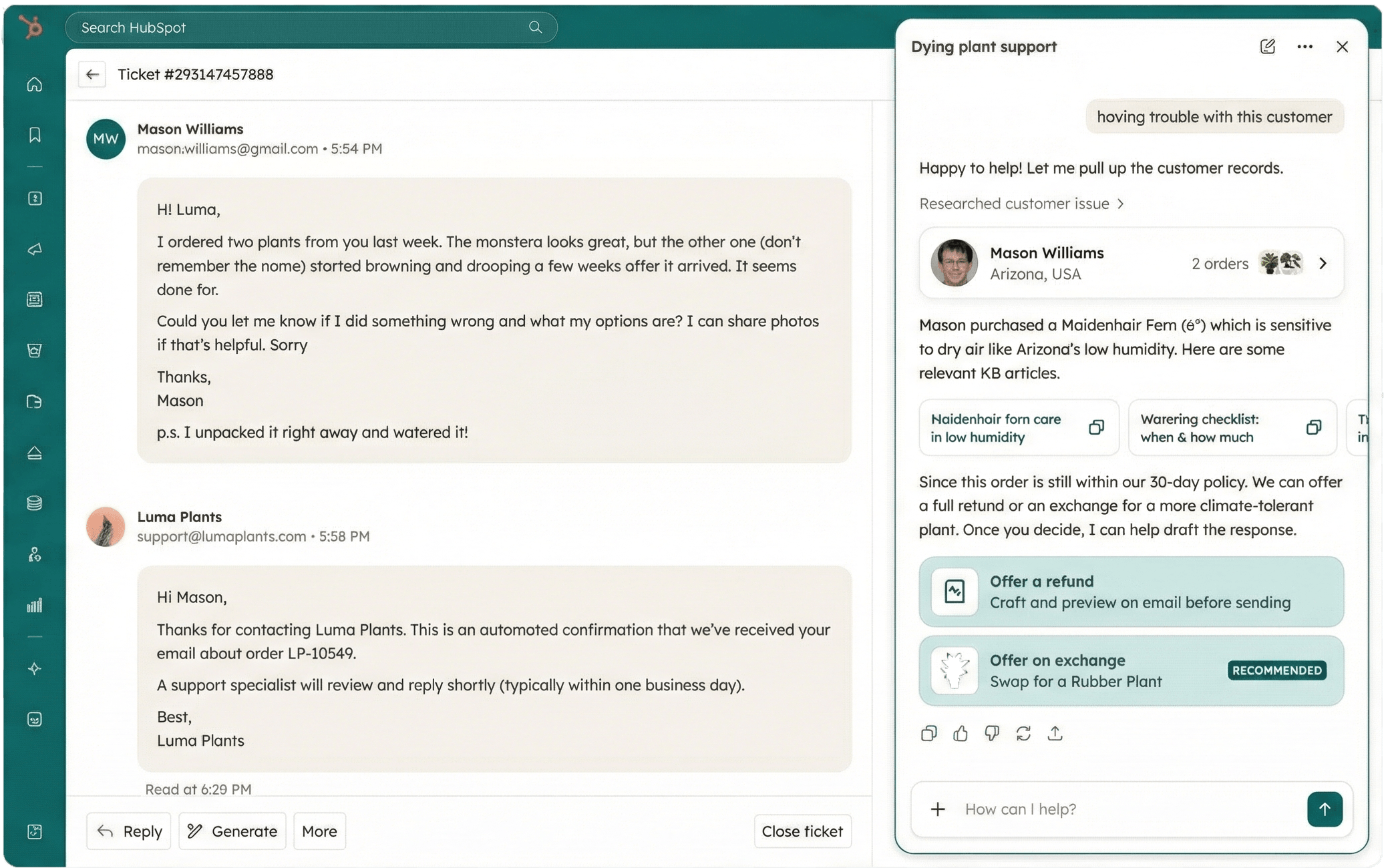Select the recommended Offer on exchange card
The width and height of the screenshot is (1384, 868).
click(x=1130, y=670)
